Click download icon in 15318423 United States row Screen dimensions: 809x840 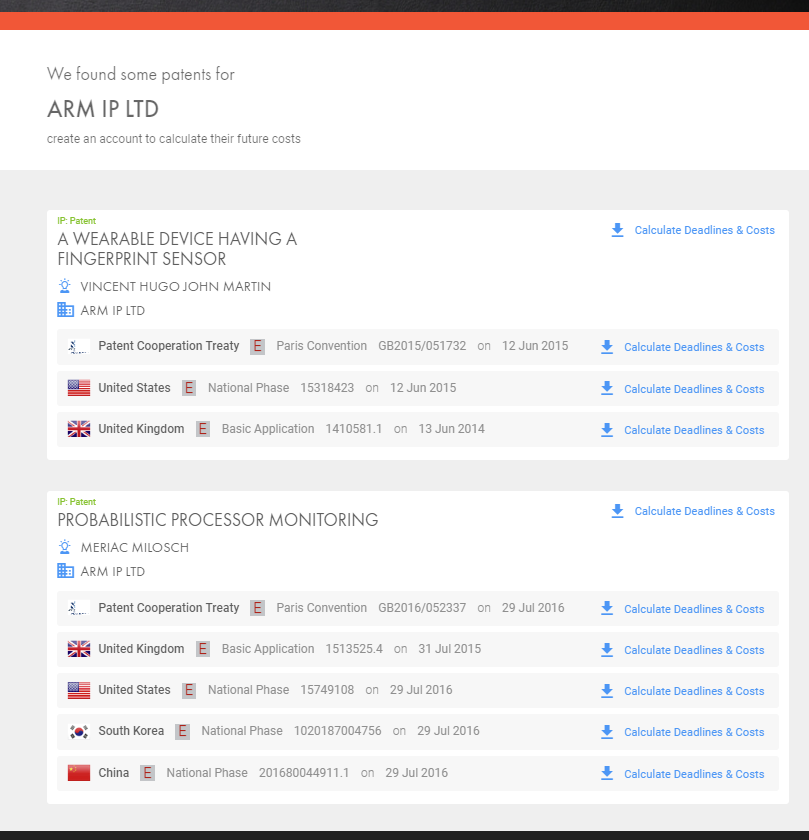coord(606,389)
